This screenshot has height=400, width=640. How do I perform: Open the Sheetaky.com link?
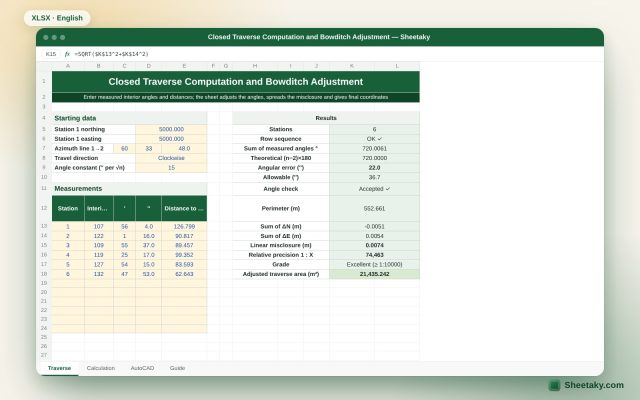[594, 385]
